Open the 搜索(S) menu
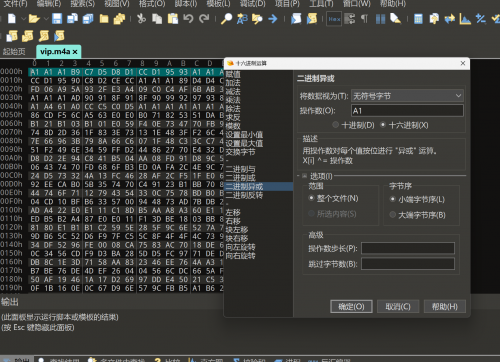Viewport: 500px width, 362px height. coord(83,4)
